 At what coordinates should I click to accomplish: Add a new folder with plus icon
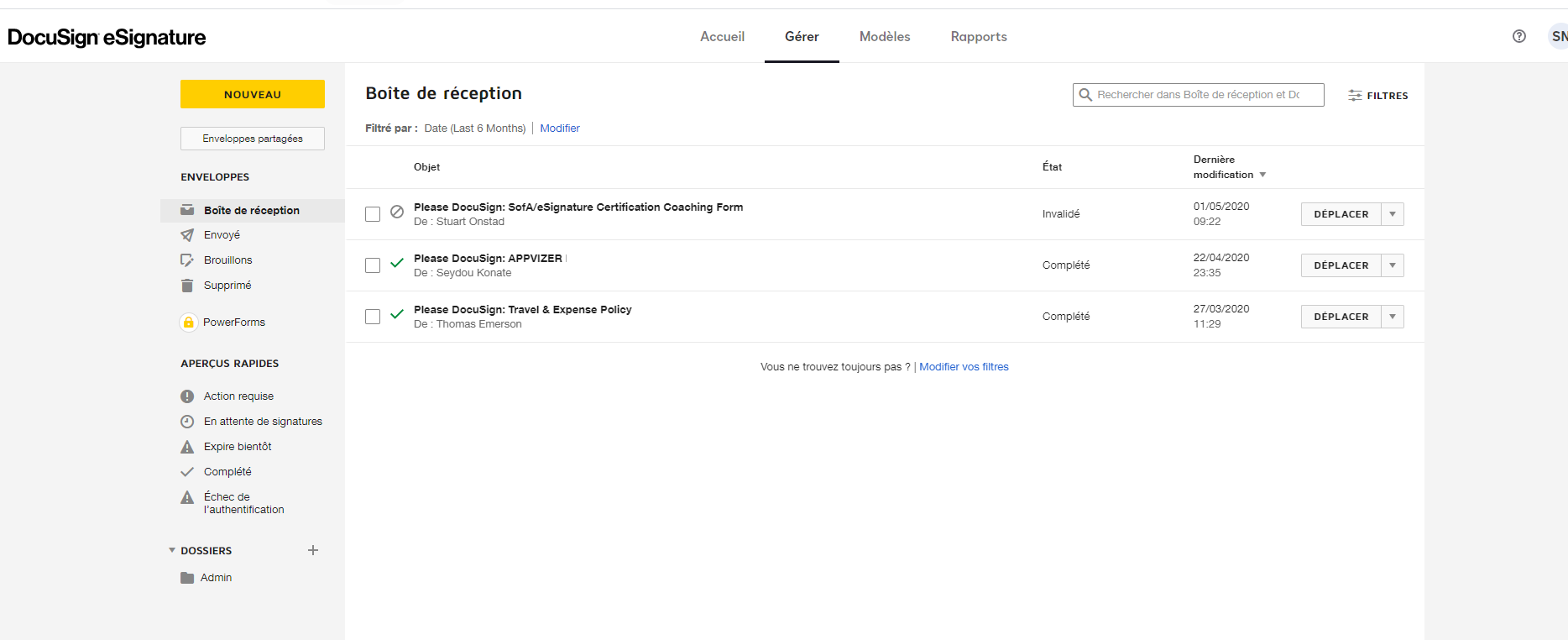click(x=313, y=550)
